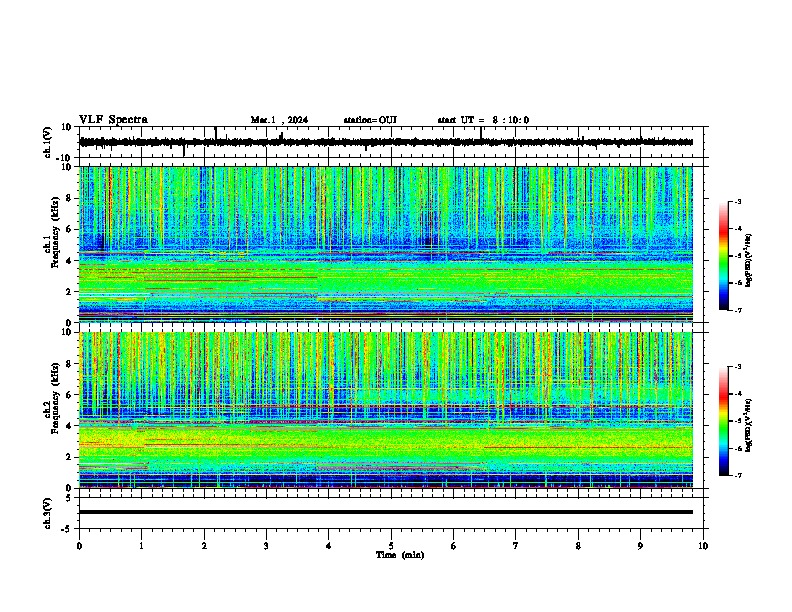The height and width of the screenshot is (612, 792).
Task: Click the "-7" value on ch.1 colorbar
Action: 738,310
